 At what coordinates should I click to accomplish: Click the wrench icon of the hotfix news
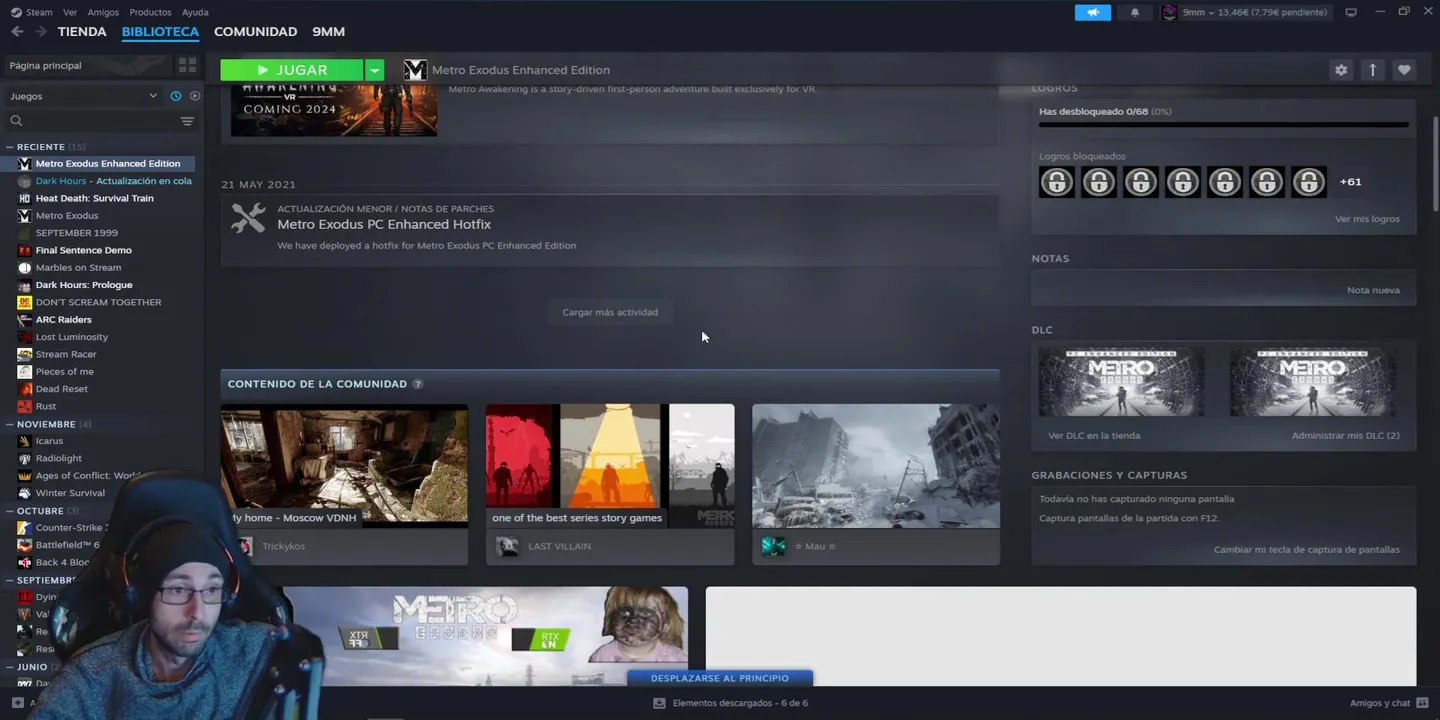tap(248, 218)
